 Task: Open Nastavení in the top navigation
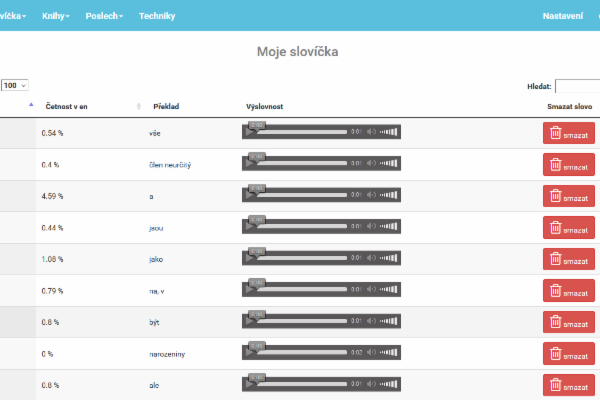[562, 17]
